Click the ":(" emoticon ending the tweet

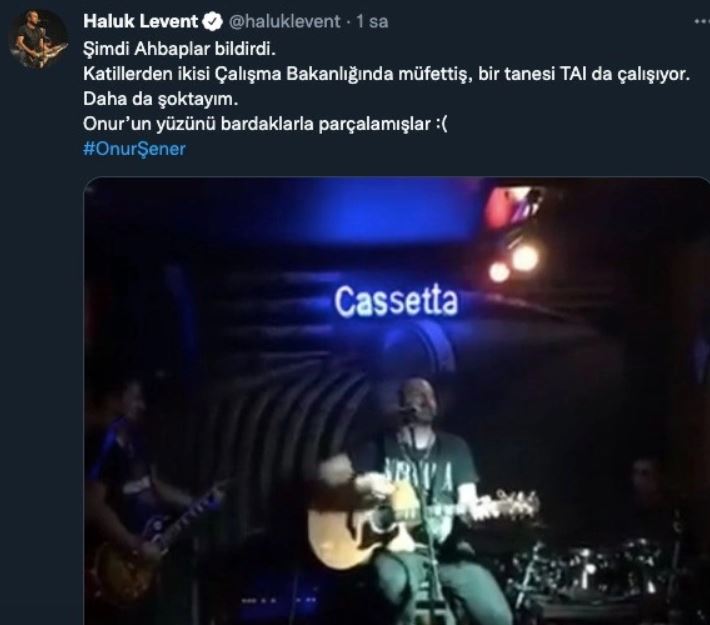tap(441, 124)
